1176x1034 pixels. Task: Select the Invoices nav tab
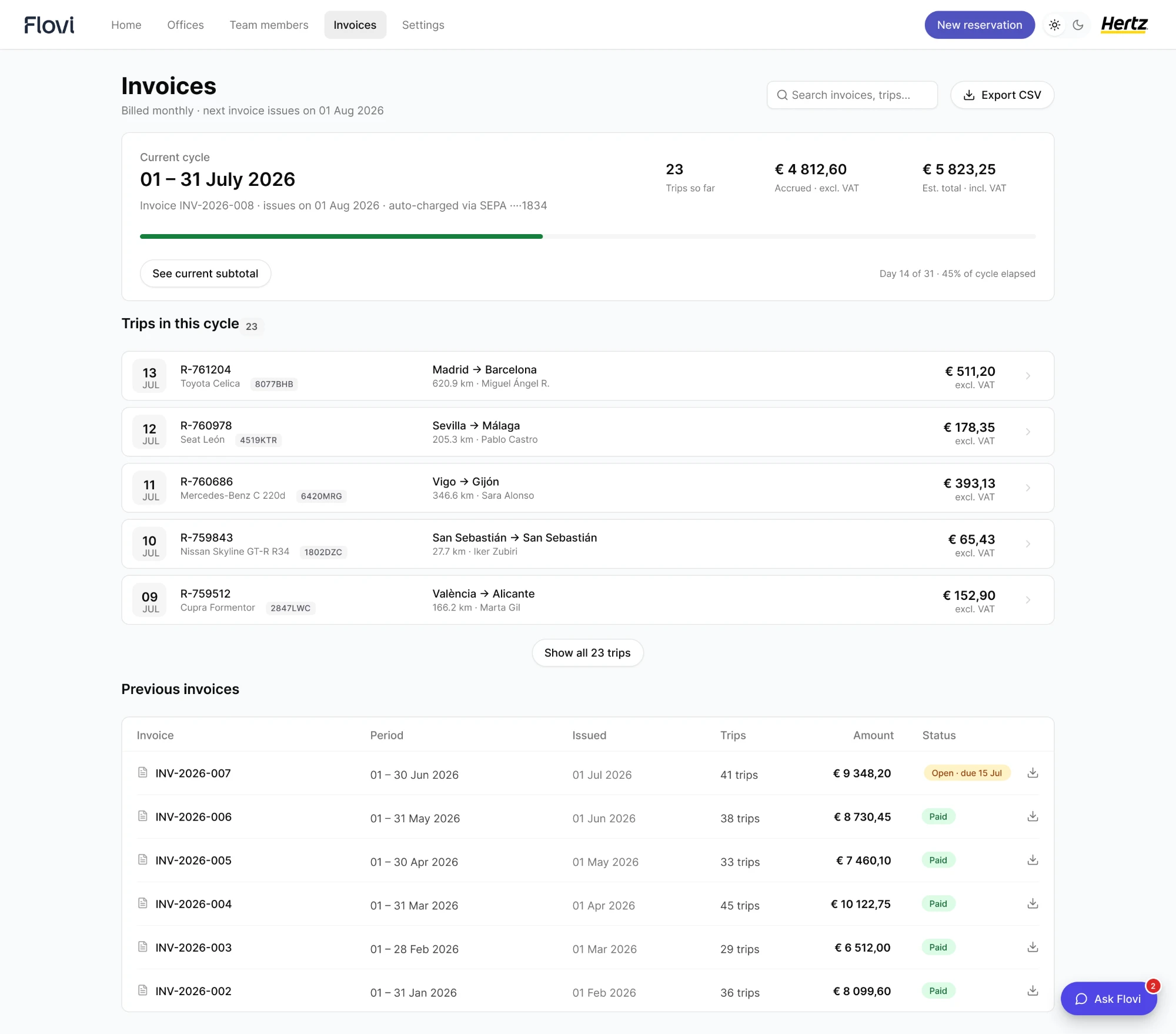(355, 25)
